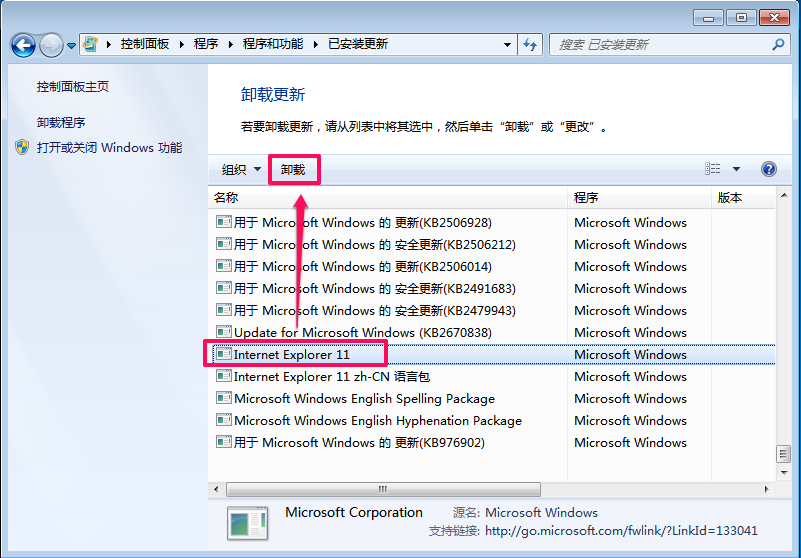Open the recent pages dropdown arrow
801x558 pixels.
pos(72,46)
